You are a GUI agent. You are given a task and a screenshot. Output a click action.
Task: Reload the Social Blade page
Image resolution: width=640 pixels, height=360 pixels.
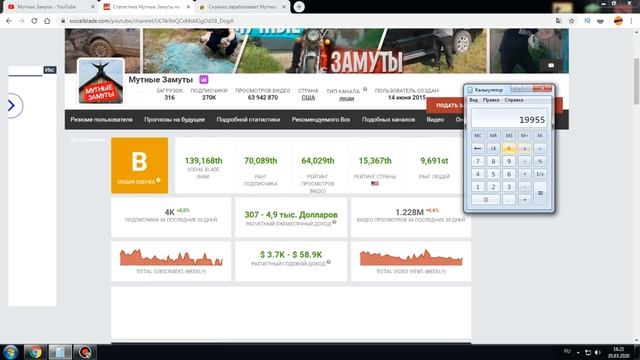click(x=34, y=21)
